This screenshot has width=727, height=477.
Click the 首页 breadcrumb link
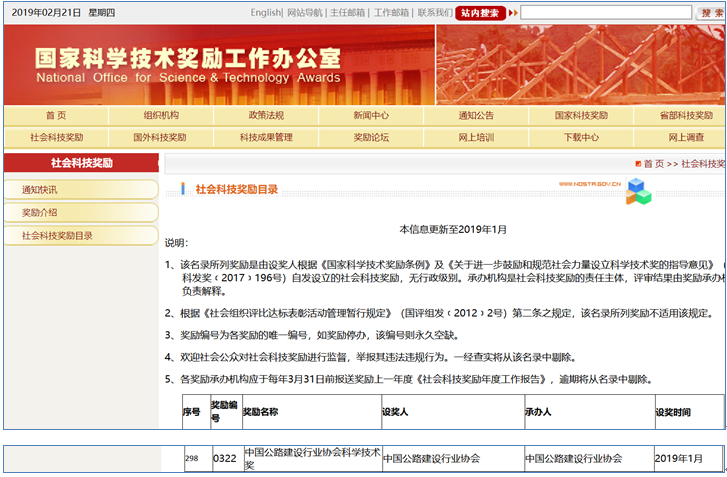tap(654, 164)
